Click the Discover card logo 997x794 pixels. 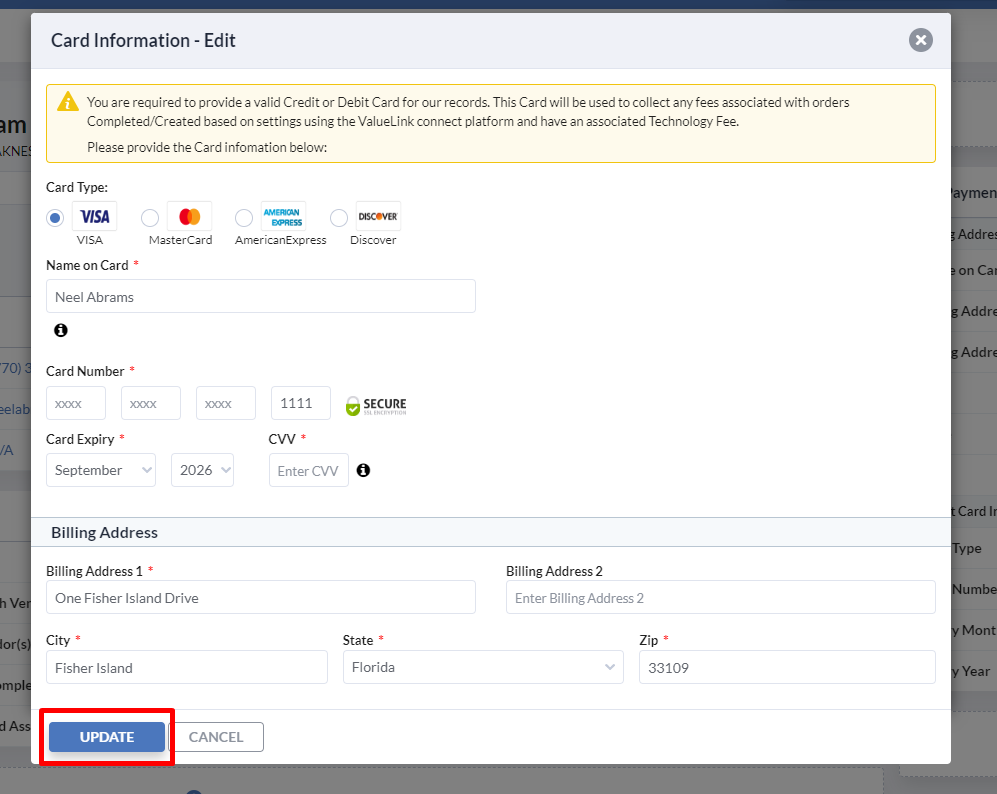[x=378, y=216]
